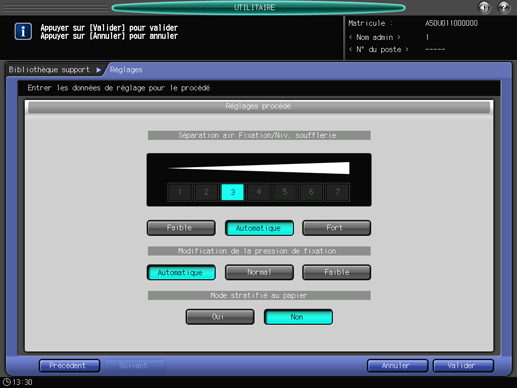
Task: Click the arrow after Bibliothèque support
Action: [99, 70]
